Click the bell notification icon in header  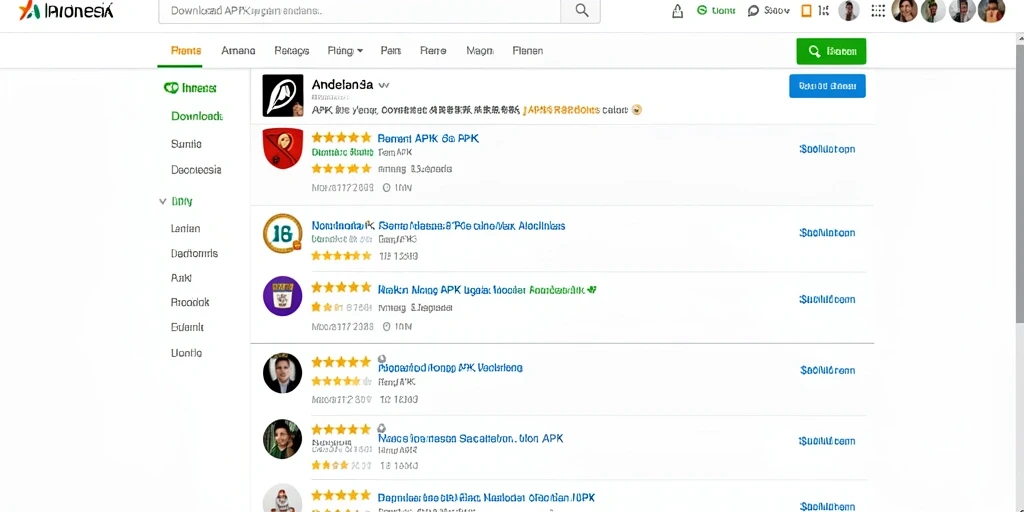coord(677,10)
